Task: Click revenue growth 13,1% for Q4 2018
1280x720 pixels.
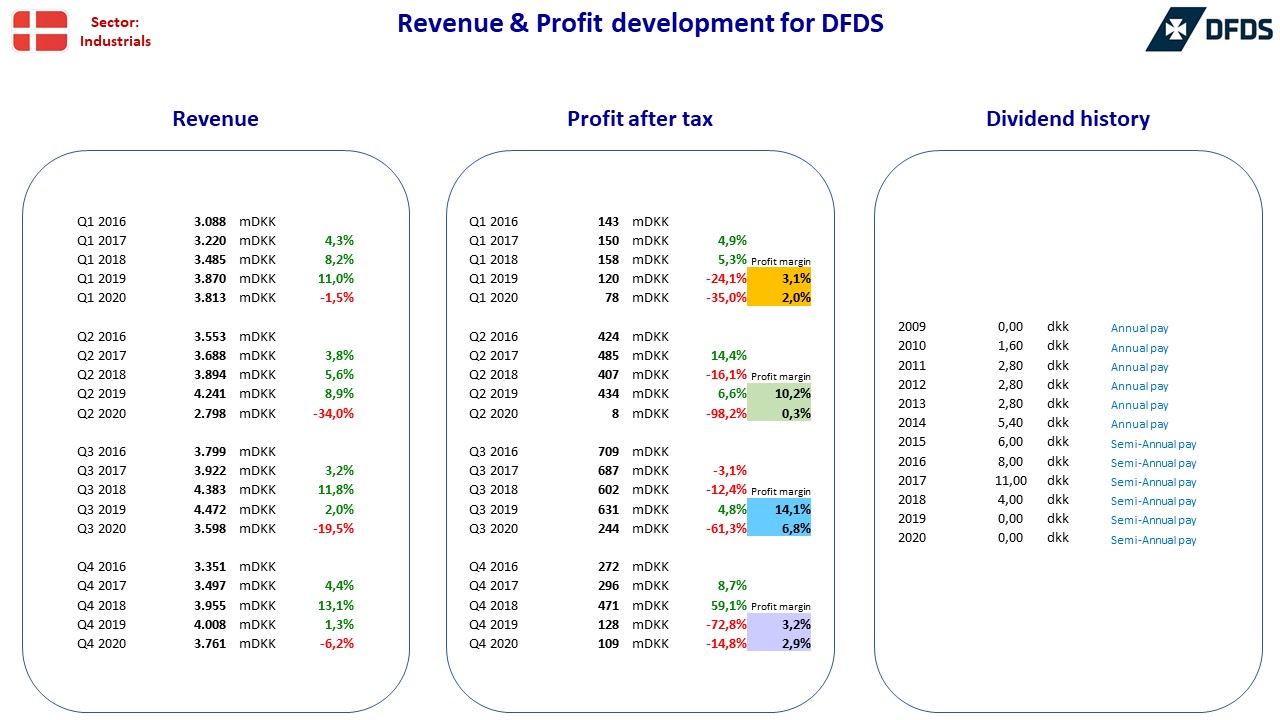Action: click(x=337, y=605)
